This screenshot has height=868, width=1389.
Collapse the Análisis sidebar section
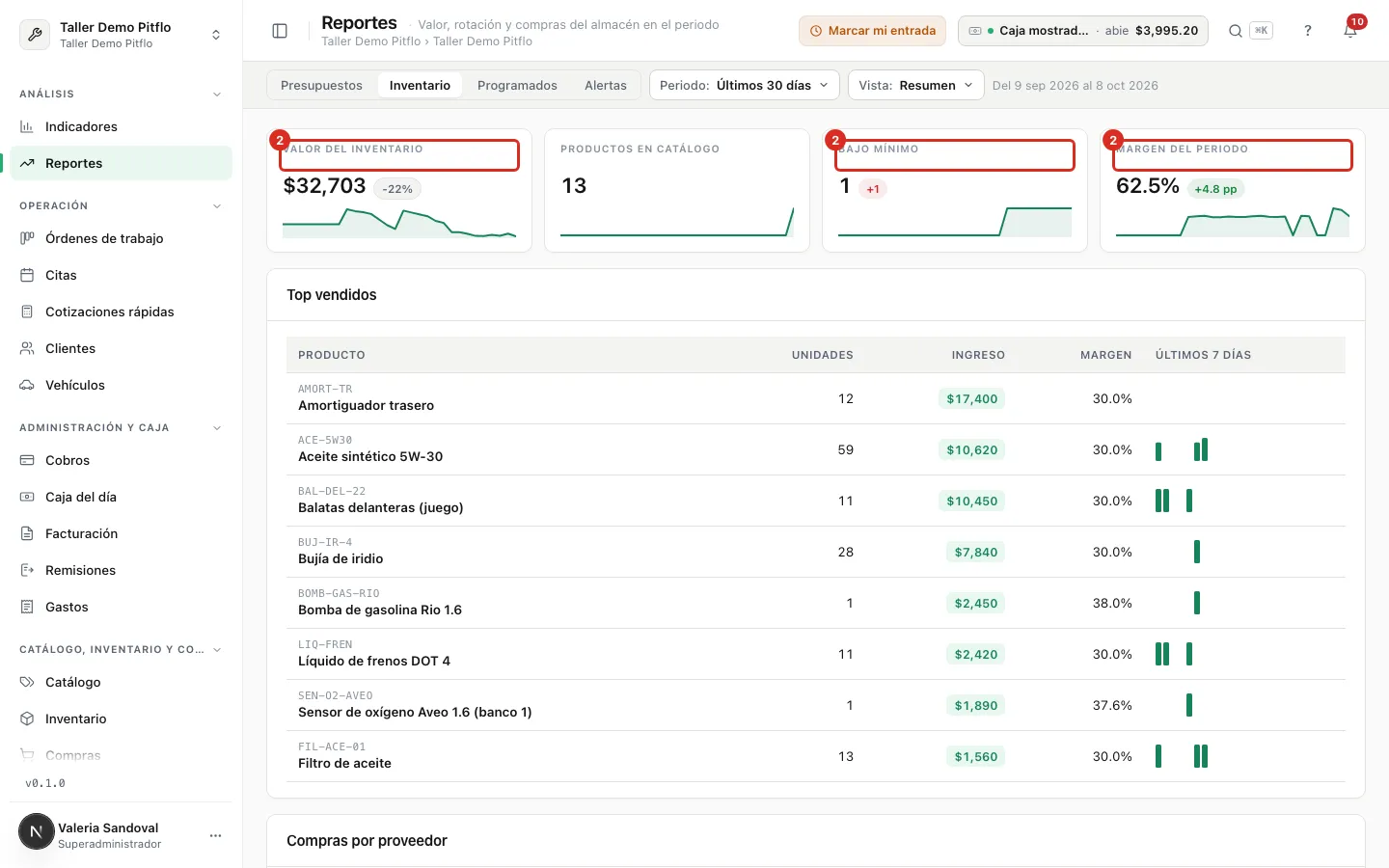[217, 95]
